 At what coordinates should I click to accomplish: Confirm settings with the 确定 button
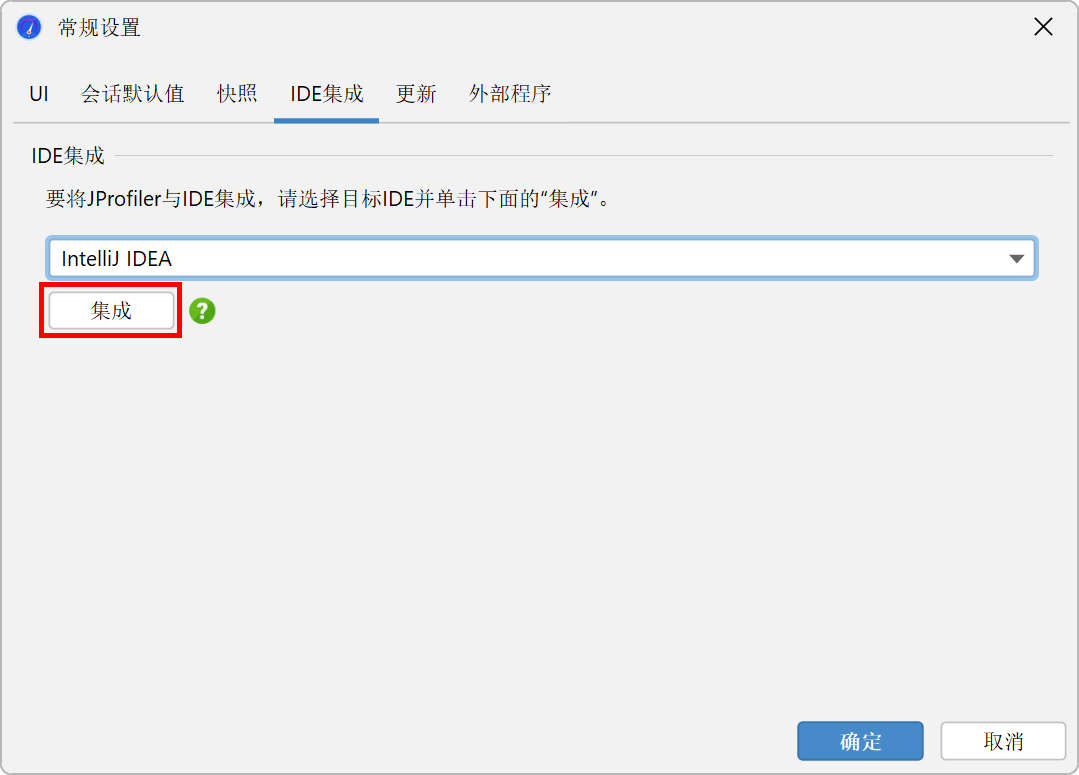[x=860, y=741]
